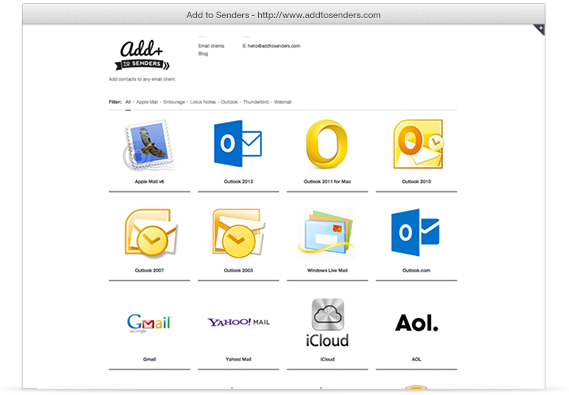569x395 pixels.
Task: Click the Aol. logo
Action: click(x=417, y=322)
